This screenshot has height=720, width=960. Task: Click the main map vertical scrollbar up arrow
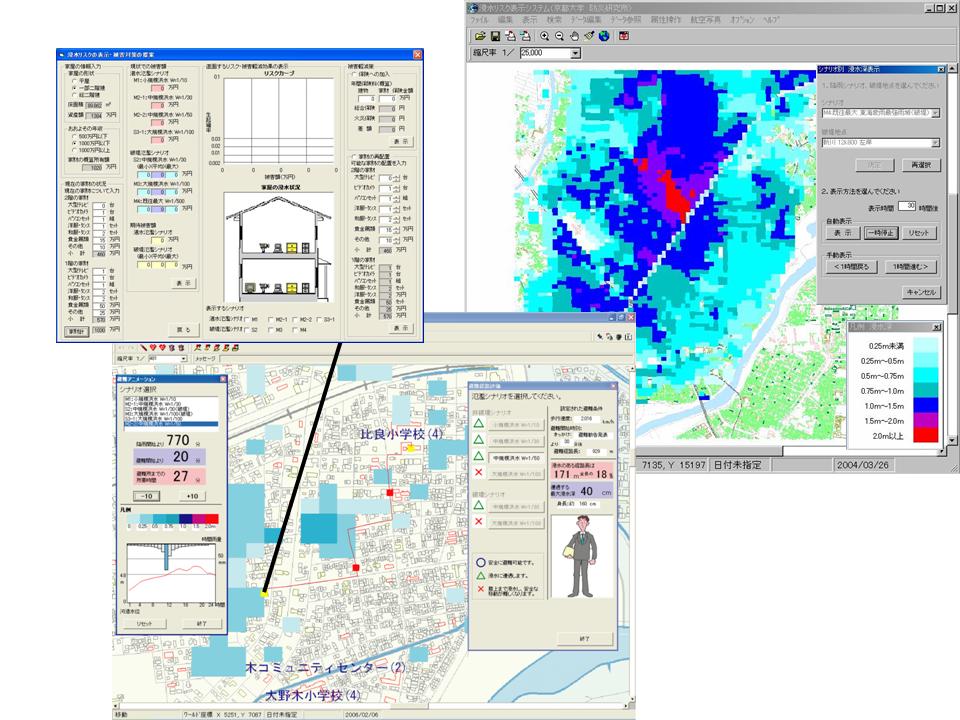coord(952,67)
